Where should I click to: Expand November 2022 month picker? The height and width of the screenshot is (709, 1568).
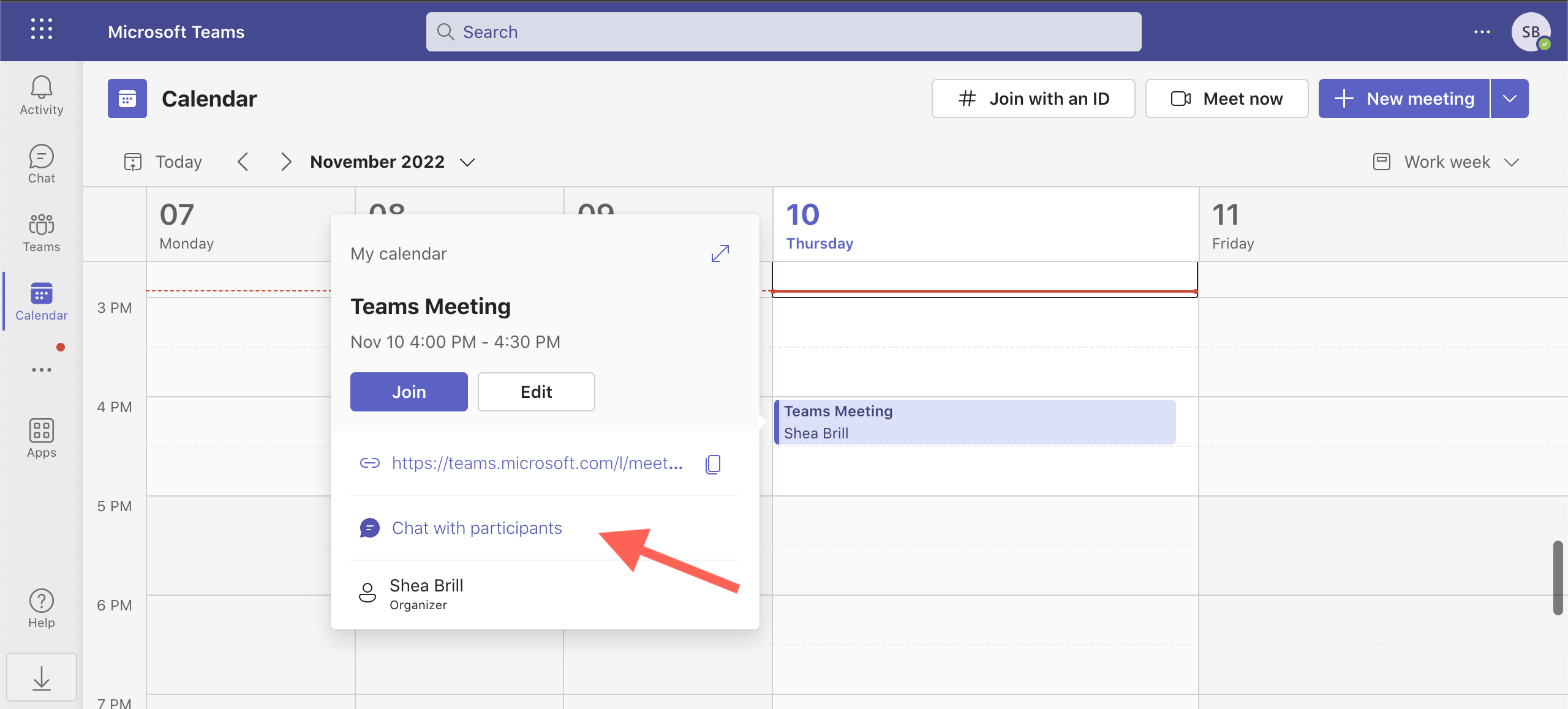click(393, 162)
